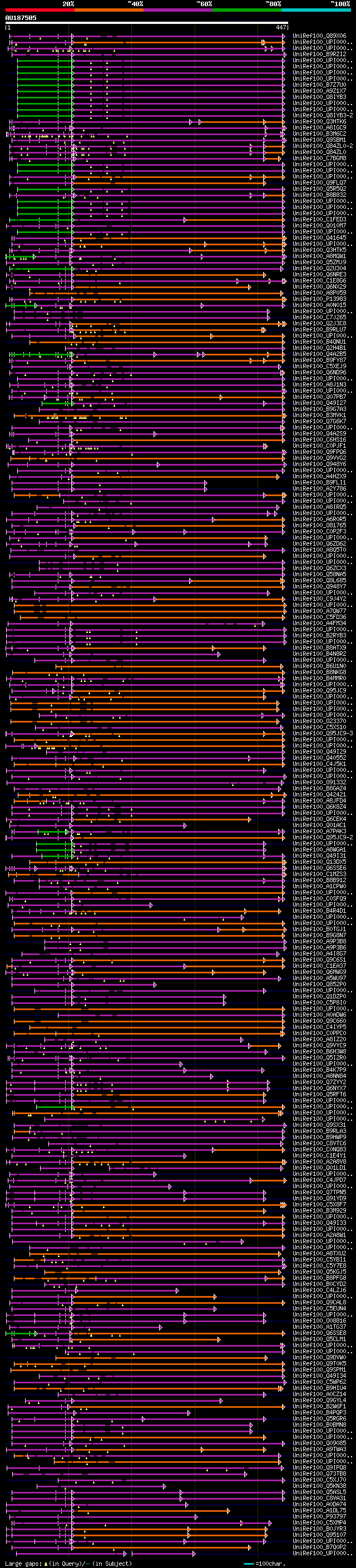The image size is (356, 1568).
Task: Click the purple ~60% identity legend bar
Action: pos(179,10)
